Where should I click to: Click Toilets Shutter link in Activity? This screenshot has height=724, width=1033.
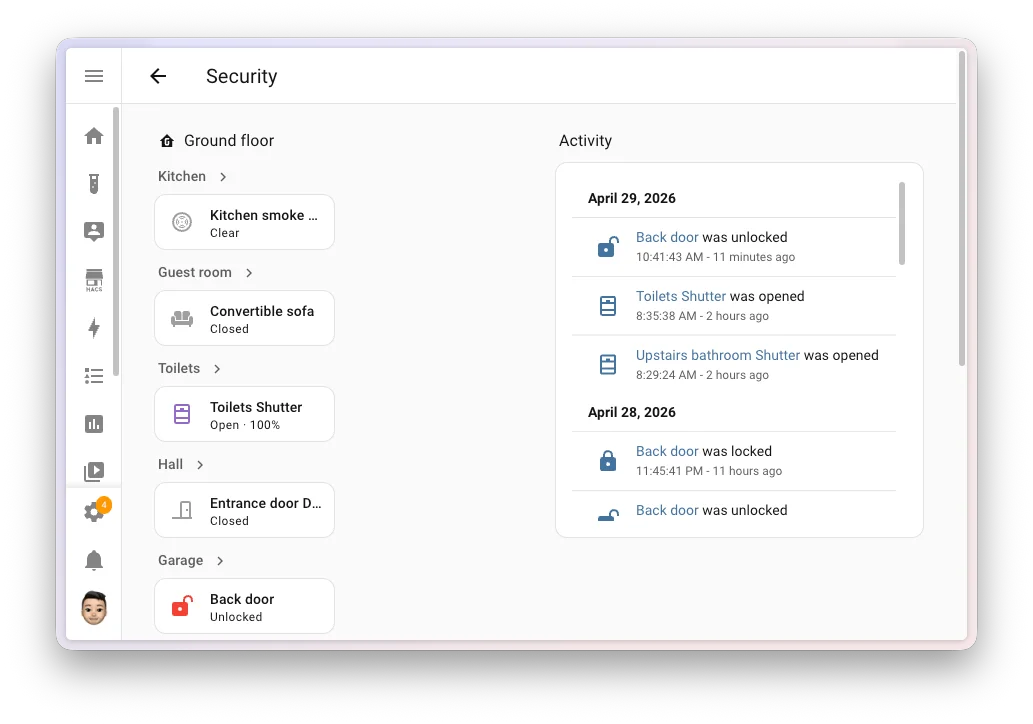pos(681,296)
